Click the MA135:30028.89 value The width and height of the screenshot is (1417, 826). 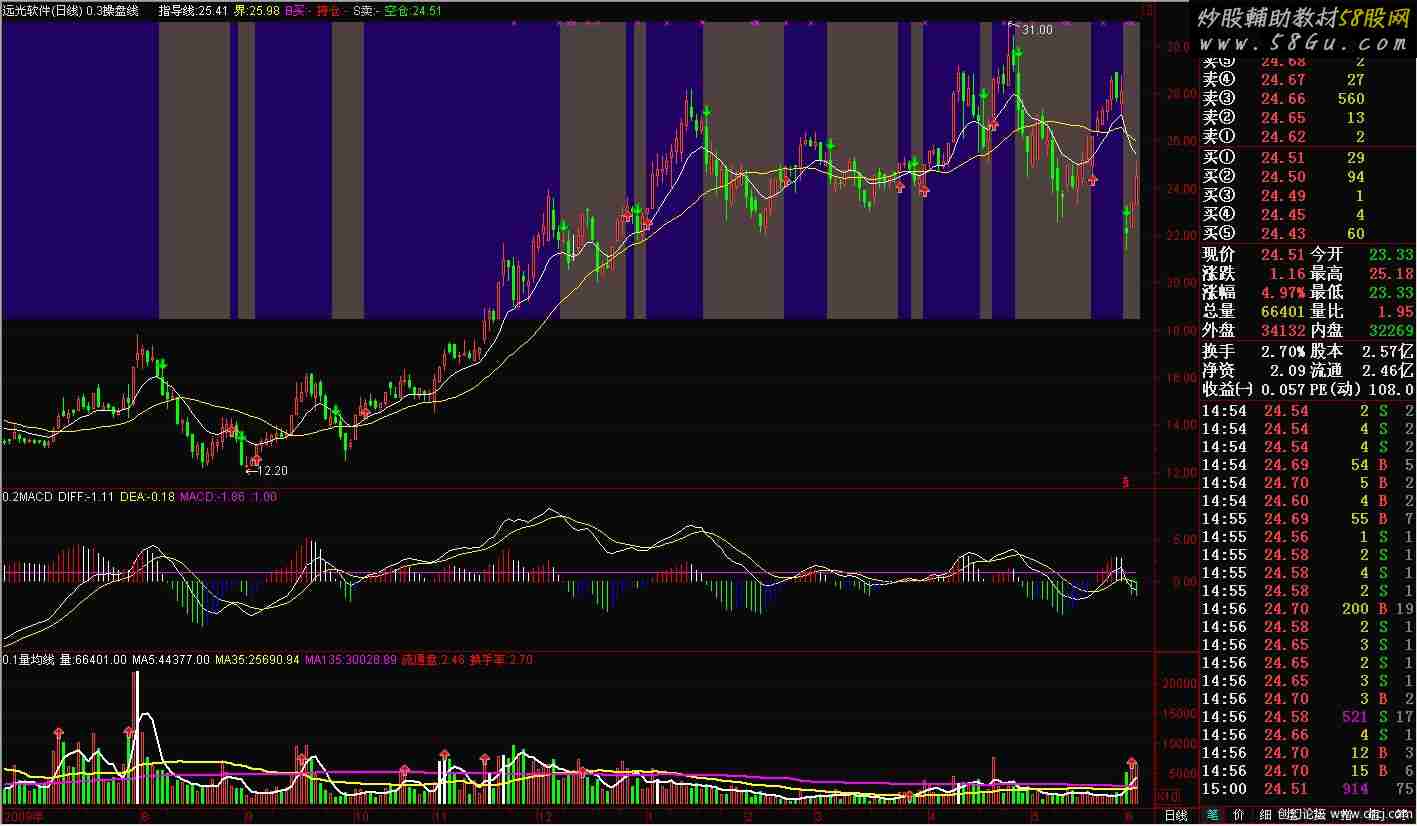(x=351, y=660)
